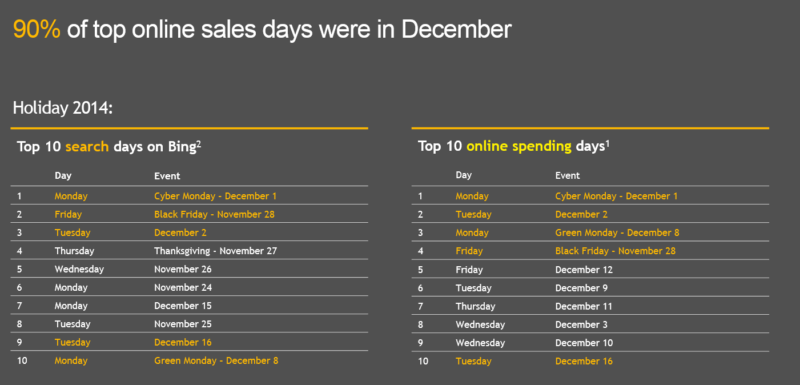The height and width of the screenshot is (385, 800).
Task: Select Green Monday - December 8 in the search table
Action: pos(216,361)
